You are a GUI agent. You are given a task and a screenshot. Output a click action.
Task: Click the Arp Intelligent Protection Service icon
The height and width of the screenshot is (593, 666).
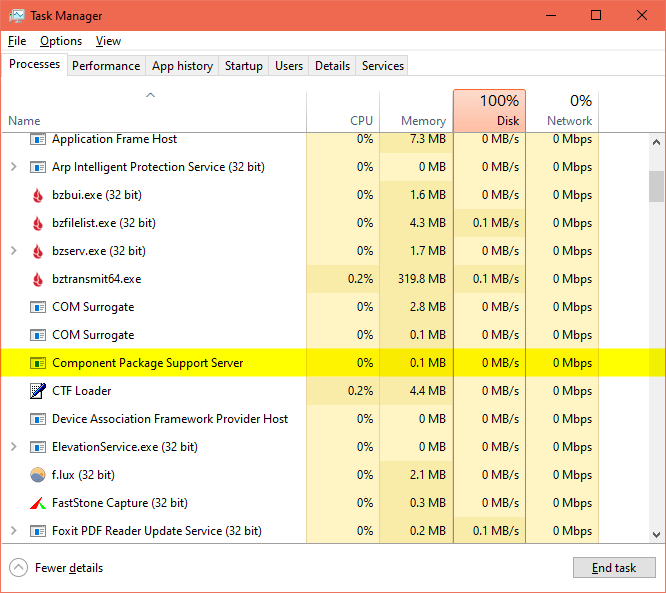tap(38, 167)
